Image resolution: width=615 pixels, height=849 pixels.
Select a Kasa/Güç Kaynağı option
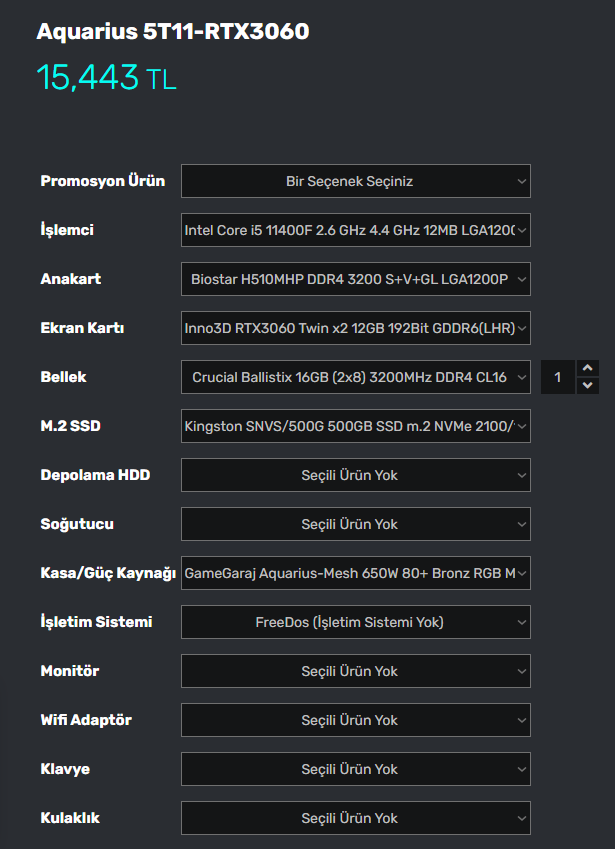tap(355, 573)
